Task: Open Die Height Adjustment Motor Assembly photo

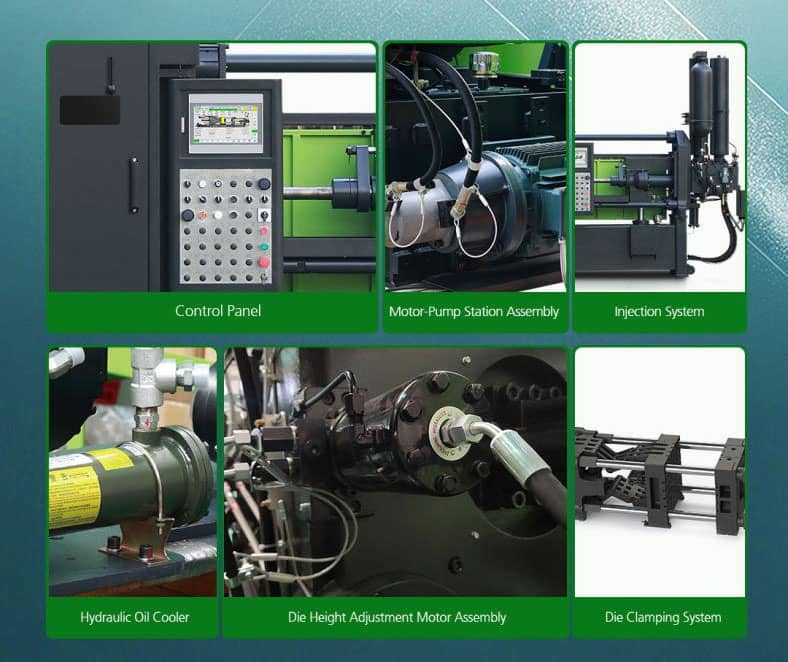Action: click(396, 472)
